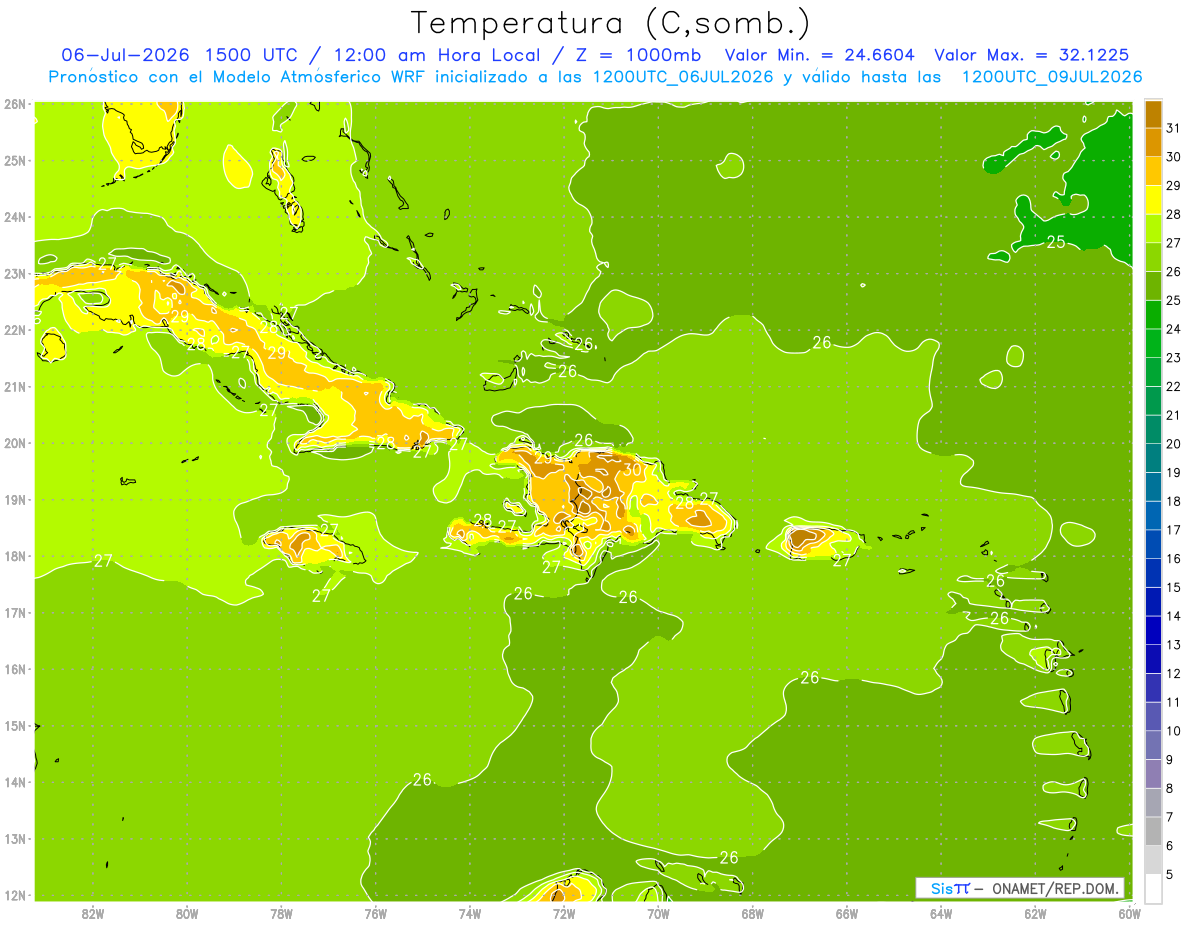
Task: Click the "1200UTC_06JUL2026" initialization time text
Action: (683, 77)
